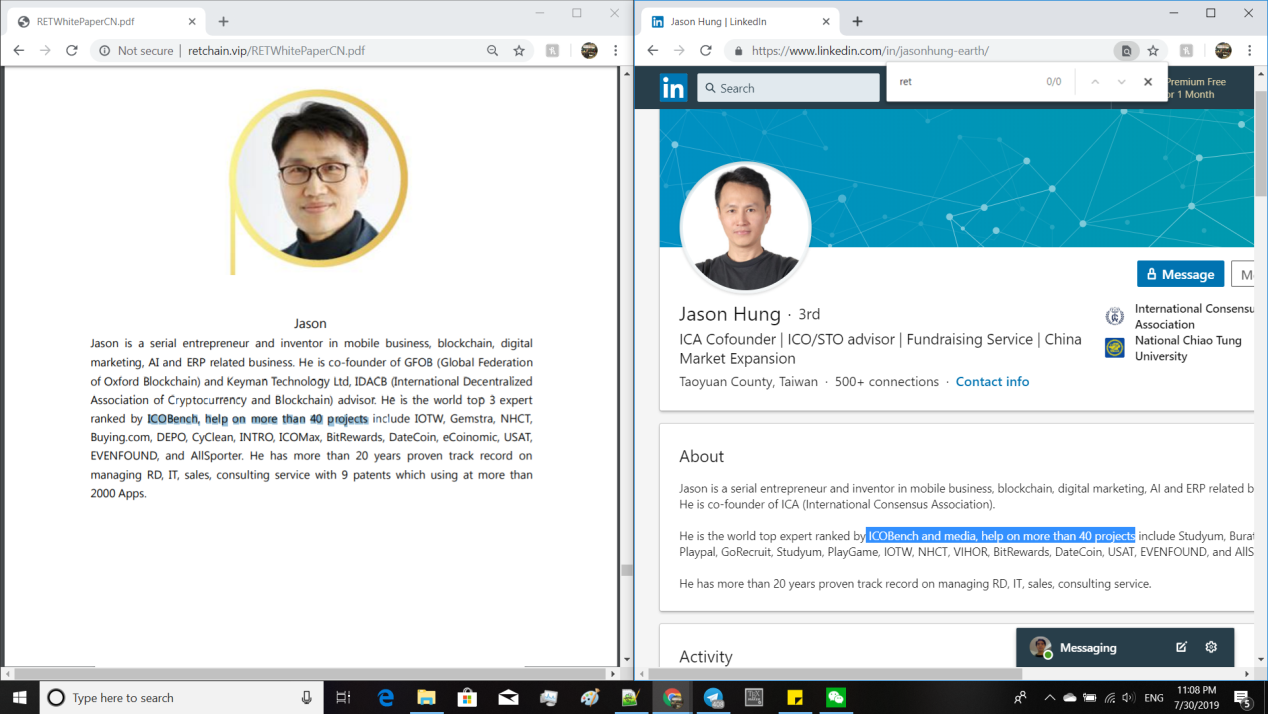Open Microsoft Edge from the taskbar
This screenshot has width=1268, height=714.
[x=386, y=698]
